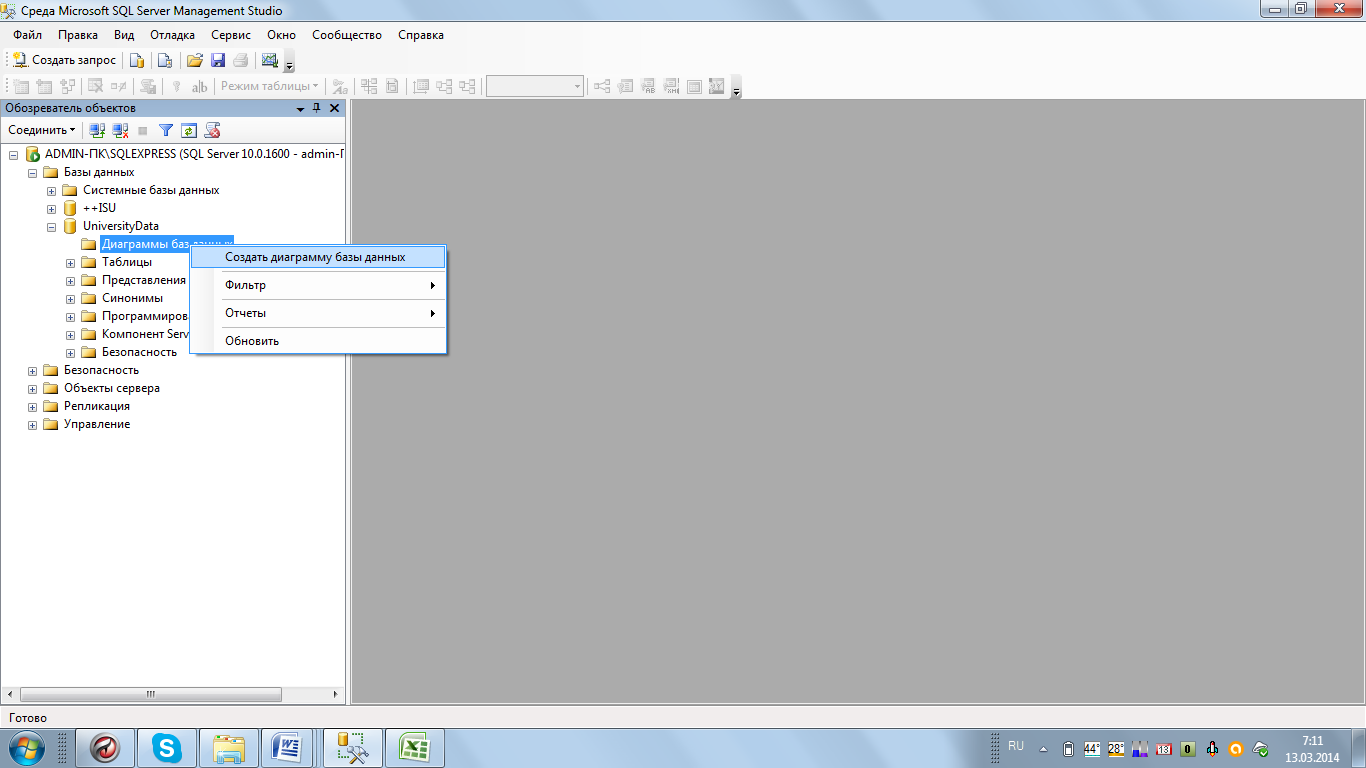This screenshot has width=1366, height=768.
Task: Click the Disconnect icon with red cross
Action: [x=120, y=130]
